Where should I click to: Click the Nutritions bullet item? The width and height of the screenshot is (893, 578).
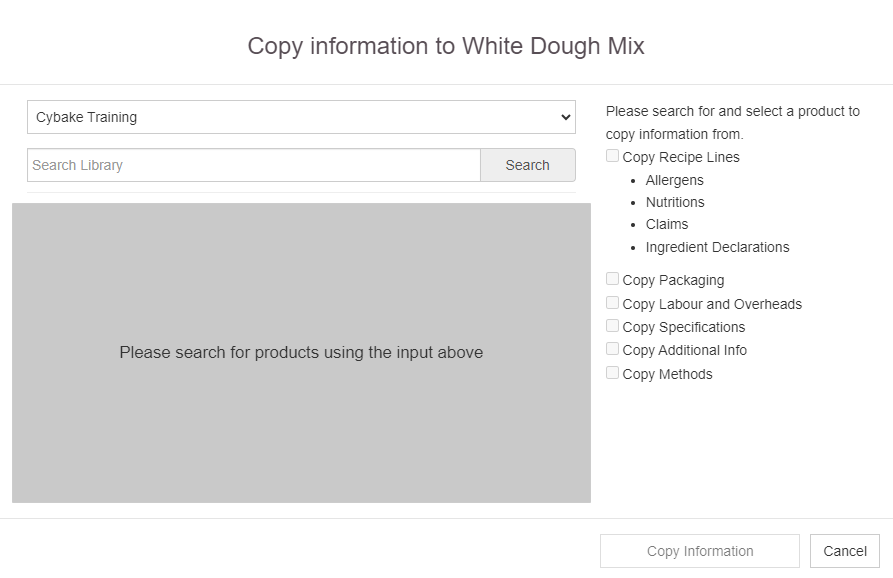(x=675, y=202)
